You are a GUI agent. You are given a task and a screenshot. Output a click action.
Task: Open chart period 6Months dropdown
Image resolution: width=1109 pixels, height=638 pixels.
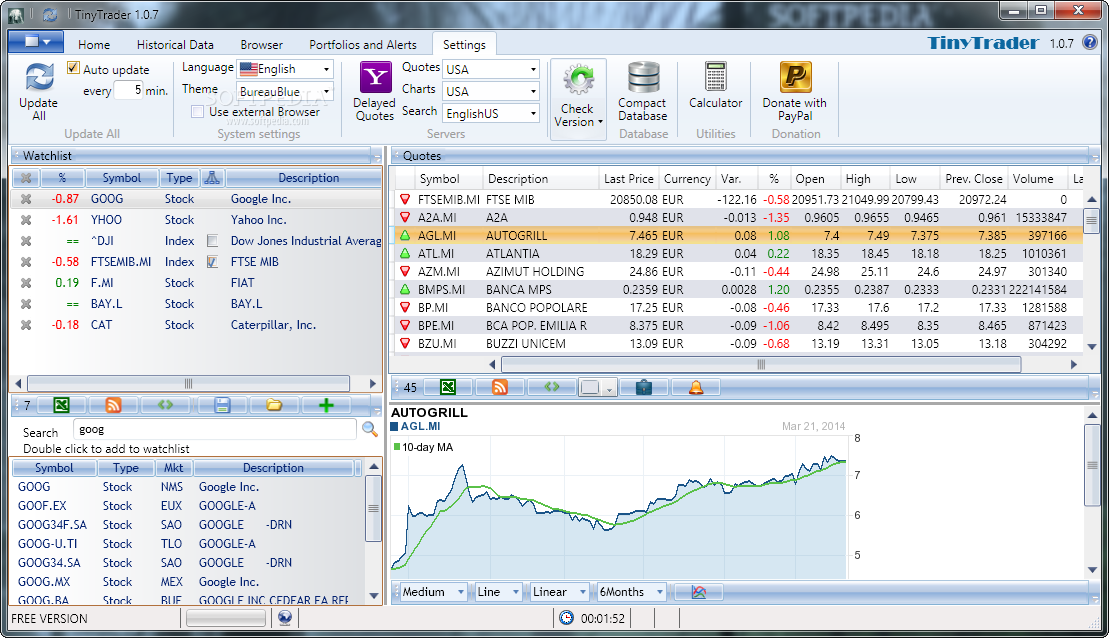631,592
